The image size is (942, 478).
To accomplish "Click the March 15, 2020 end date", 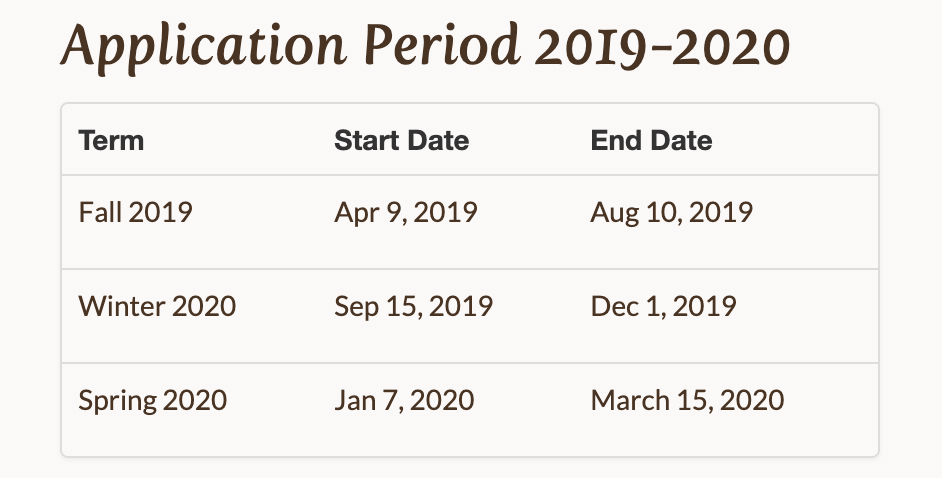I will coord(687,401).
